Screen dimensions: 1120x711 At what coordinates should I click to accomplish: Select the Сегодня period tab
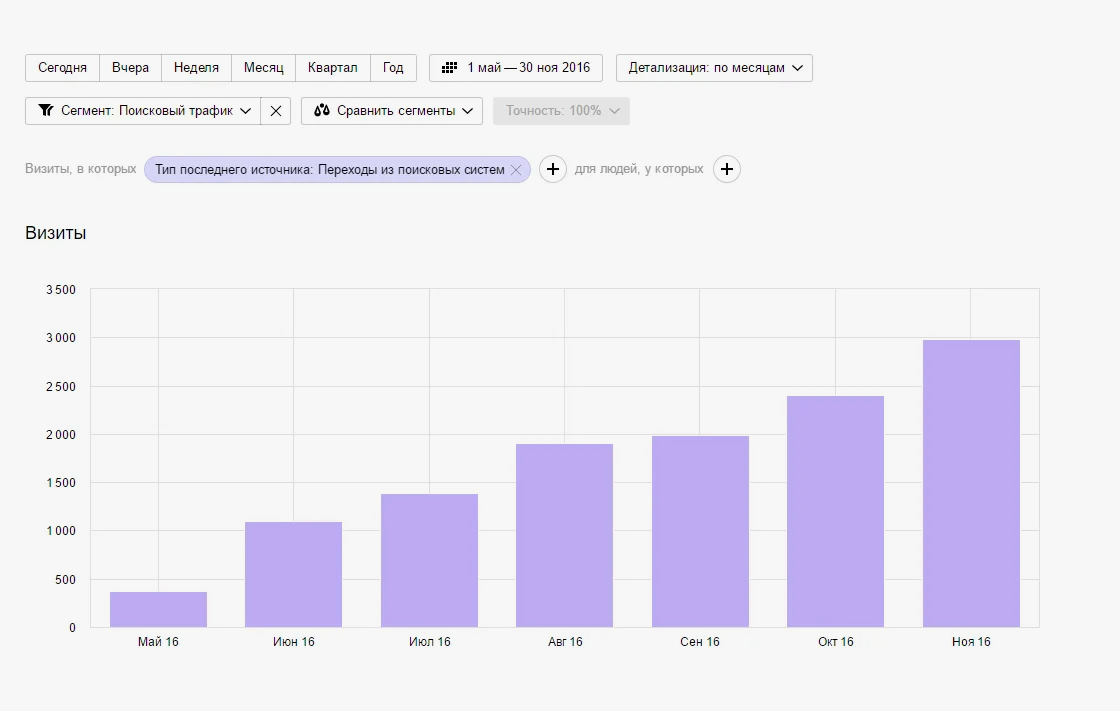point(62,68)
